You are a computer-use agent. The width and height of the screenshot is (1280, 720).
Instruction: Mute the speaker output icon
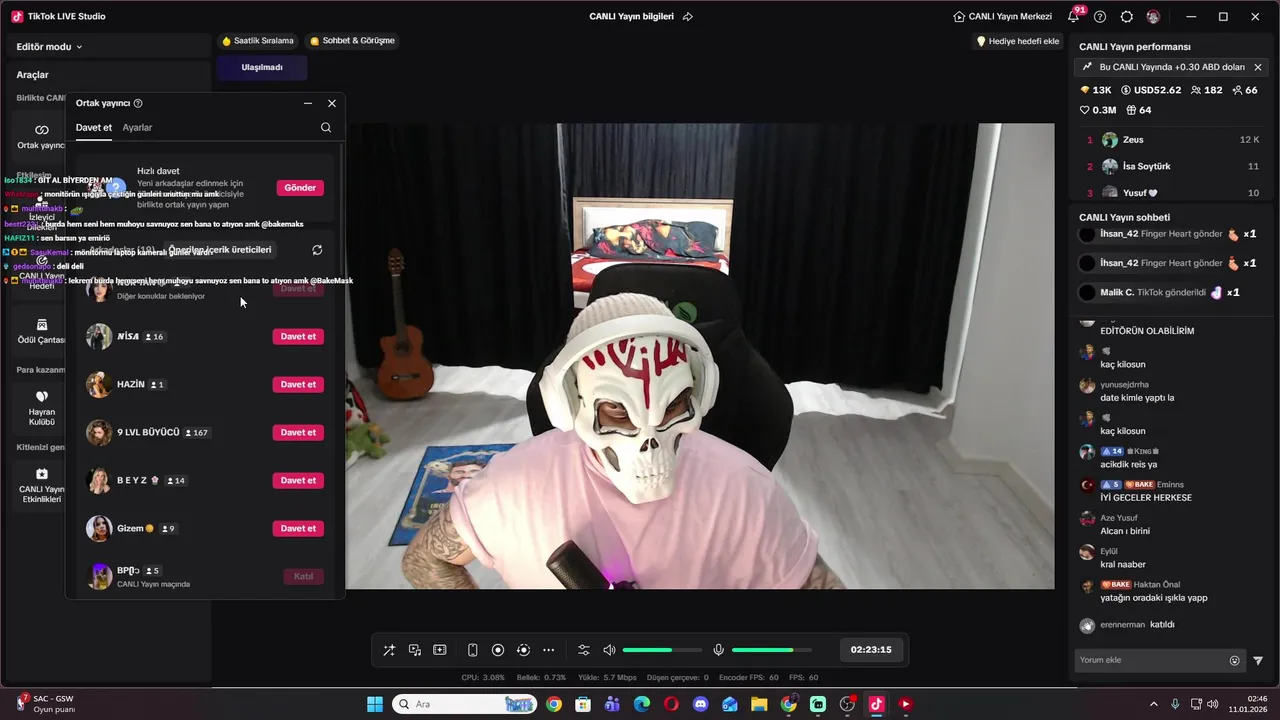(610, 650)
